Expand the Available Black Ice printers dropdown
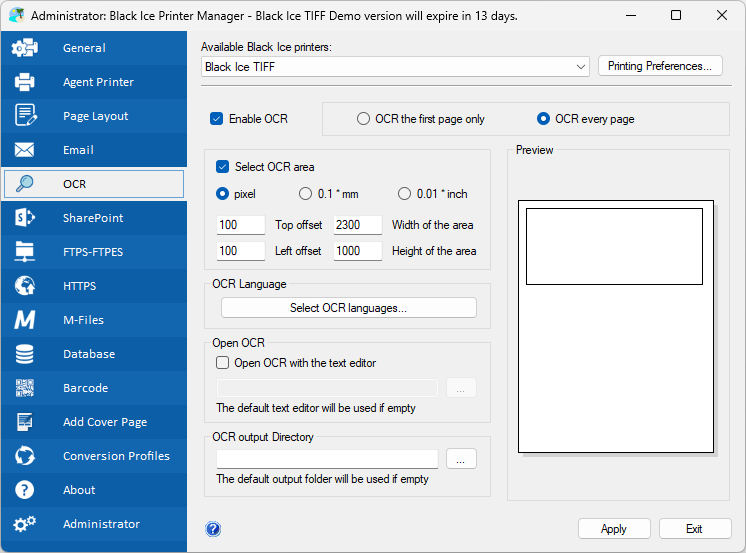 click(x=582, y=67)
